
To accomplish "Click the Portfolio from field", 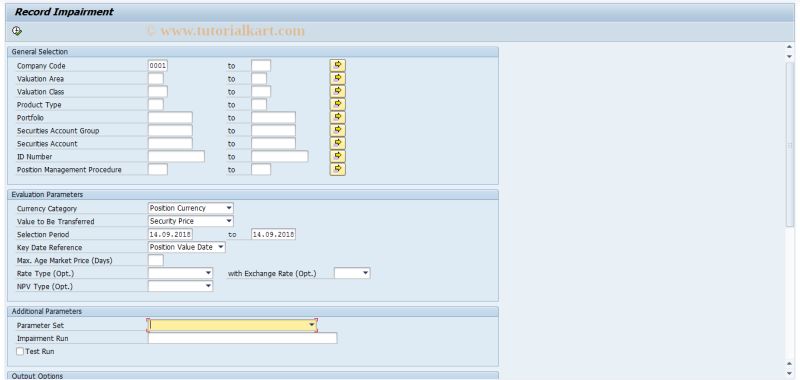I will coord(170,117).
